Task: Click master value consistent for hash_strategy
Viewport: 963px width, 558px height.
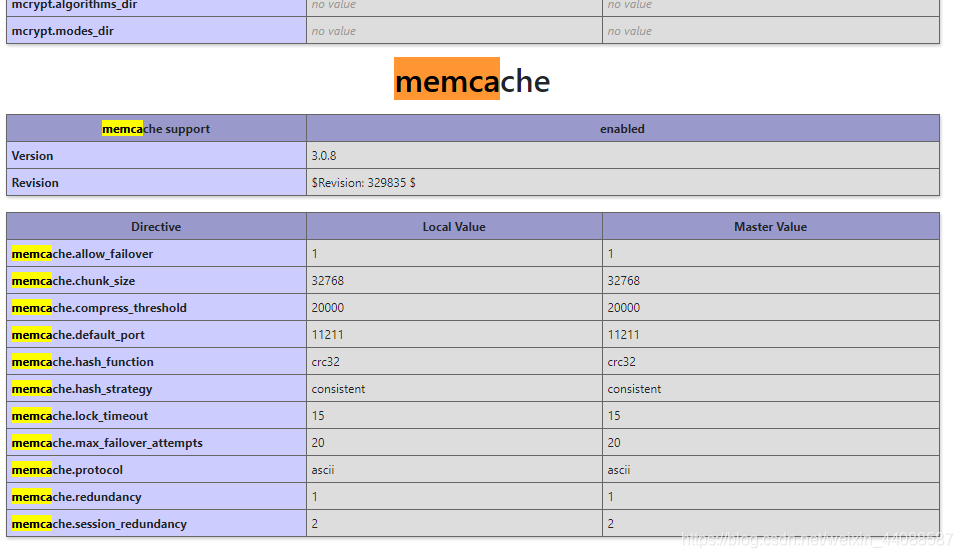Action: 634,389
